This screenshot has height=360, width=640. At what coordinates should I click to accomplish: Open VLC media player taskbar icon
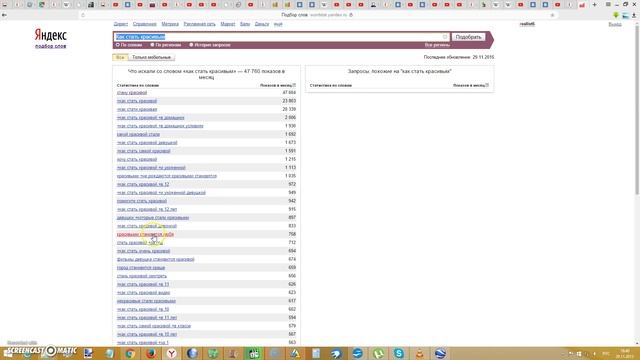[x=420, y=353]
